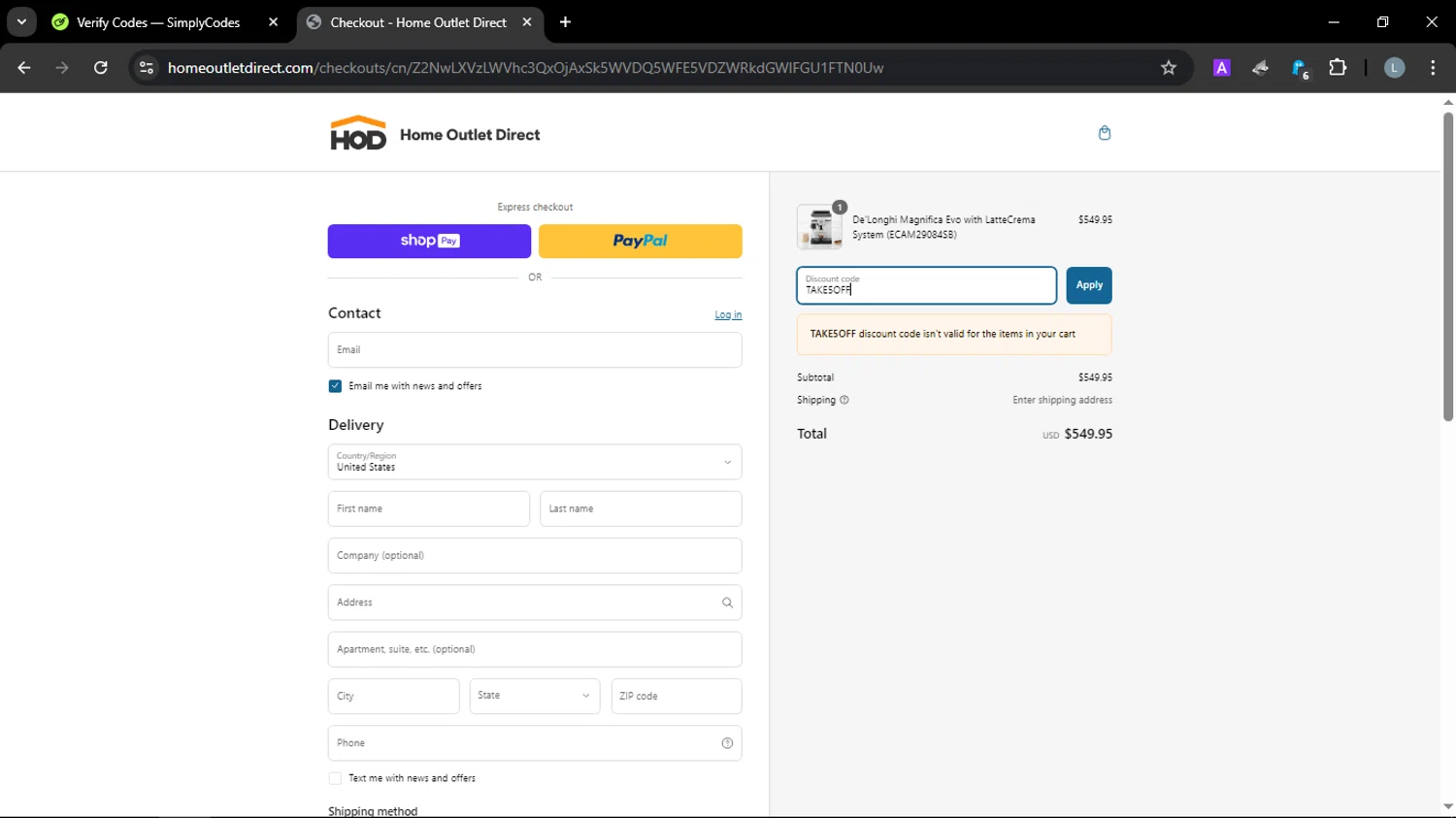This screenshot has width=1456, height=818.
Task: Click the address search magnifier icon
Action: [x=727, y=603]
